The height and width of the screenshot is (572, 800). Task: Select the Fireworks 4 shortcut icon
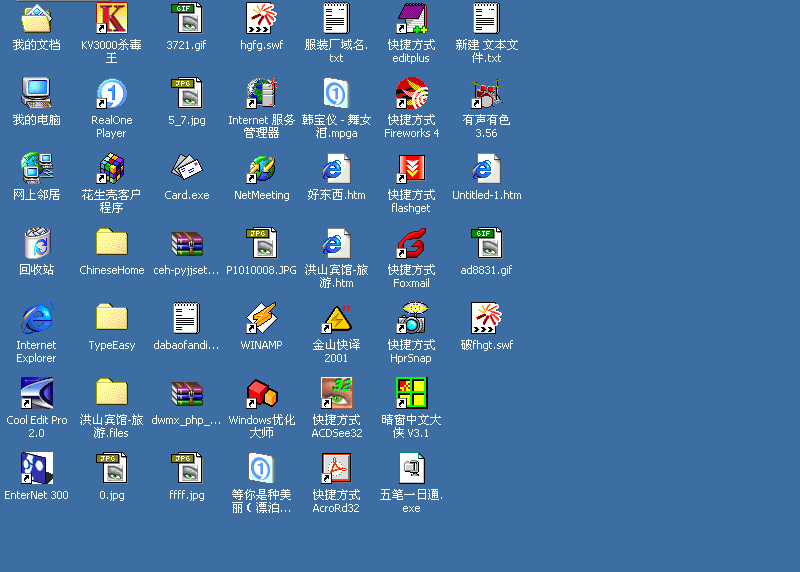[x=411, y=94]
